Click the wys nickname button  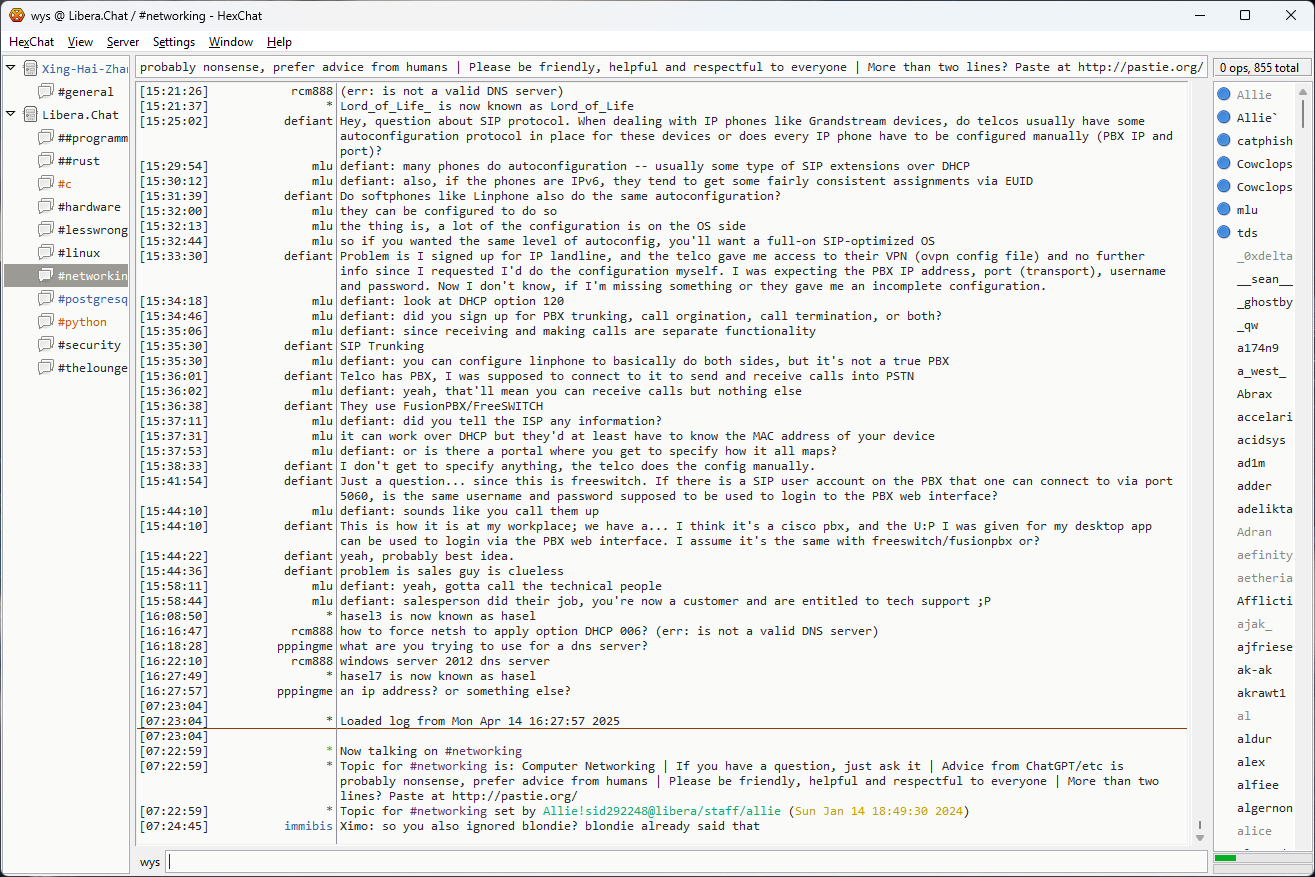click(x=150, y=862)
